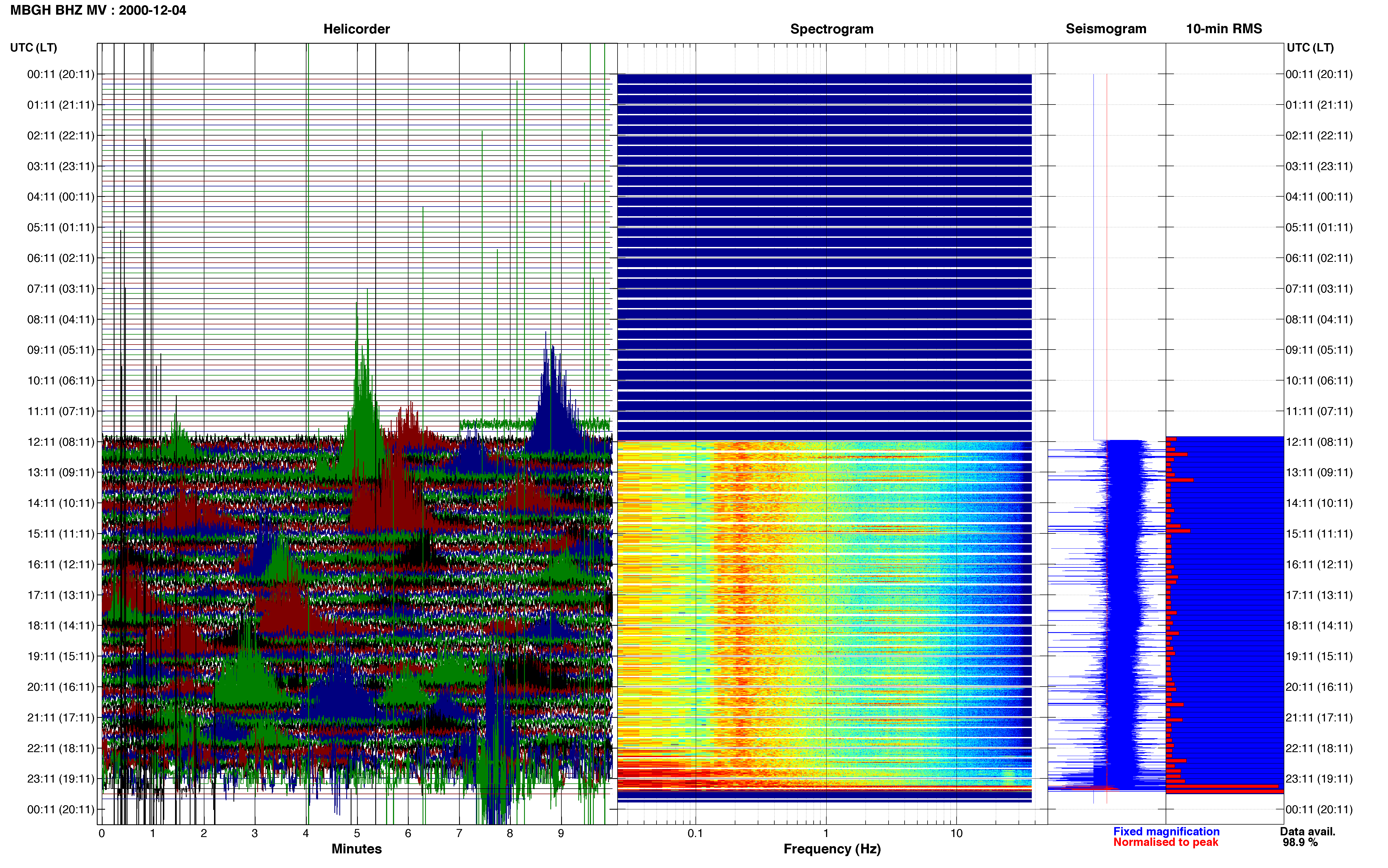The width and height of the screenshot is (1388, 868).
Task: Click the left '06:11 (02:11)' time label
Action: 61,258
